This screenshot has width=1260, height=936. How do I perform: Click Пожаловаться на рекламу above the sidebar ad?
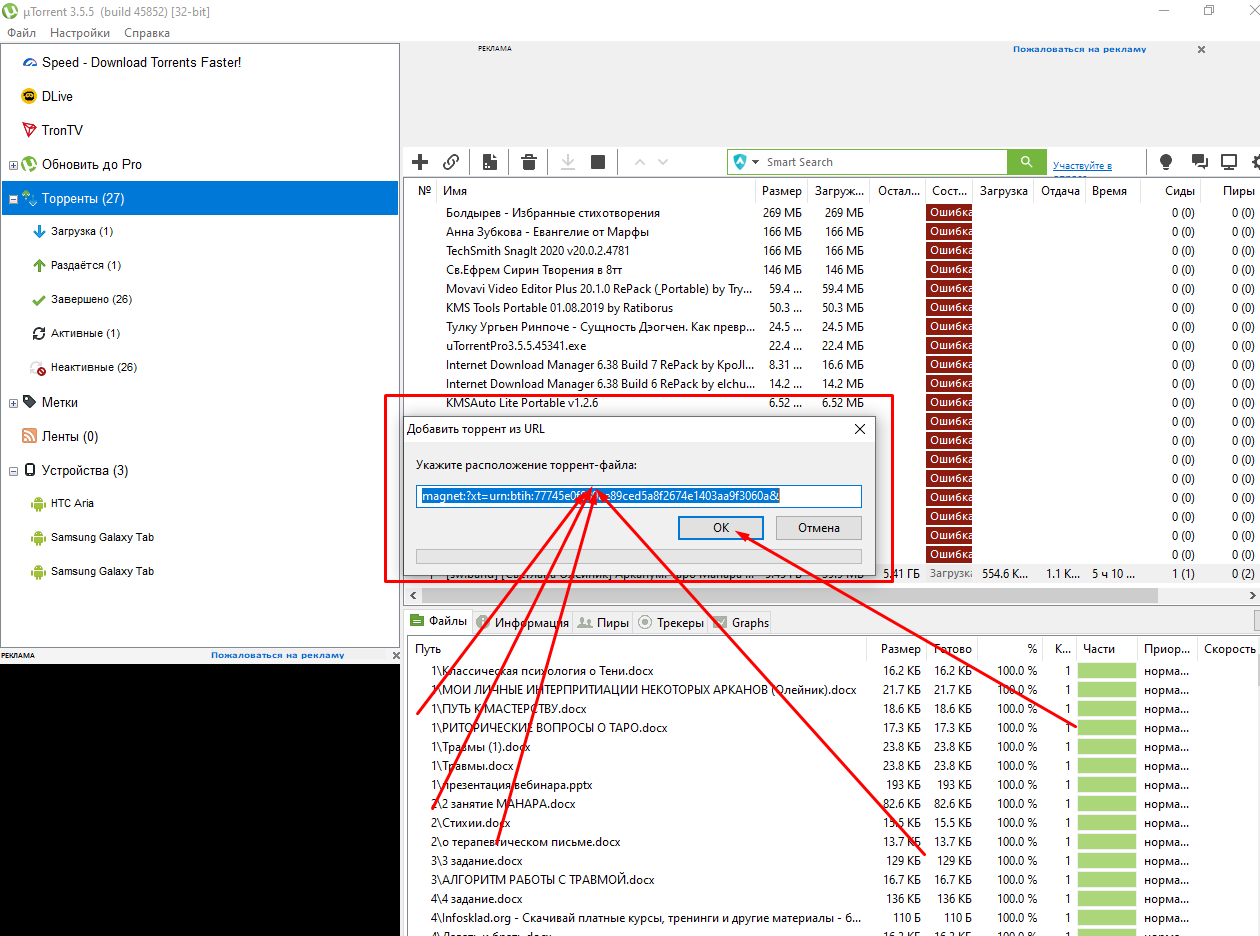click(277, 655)
